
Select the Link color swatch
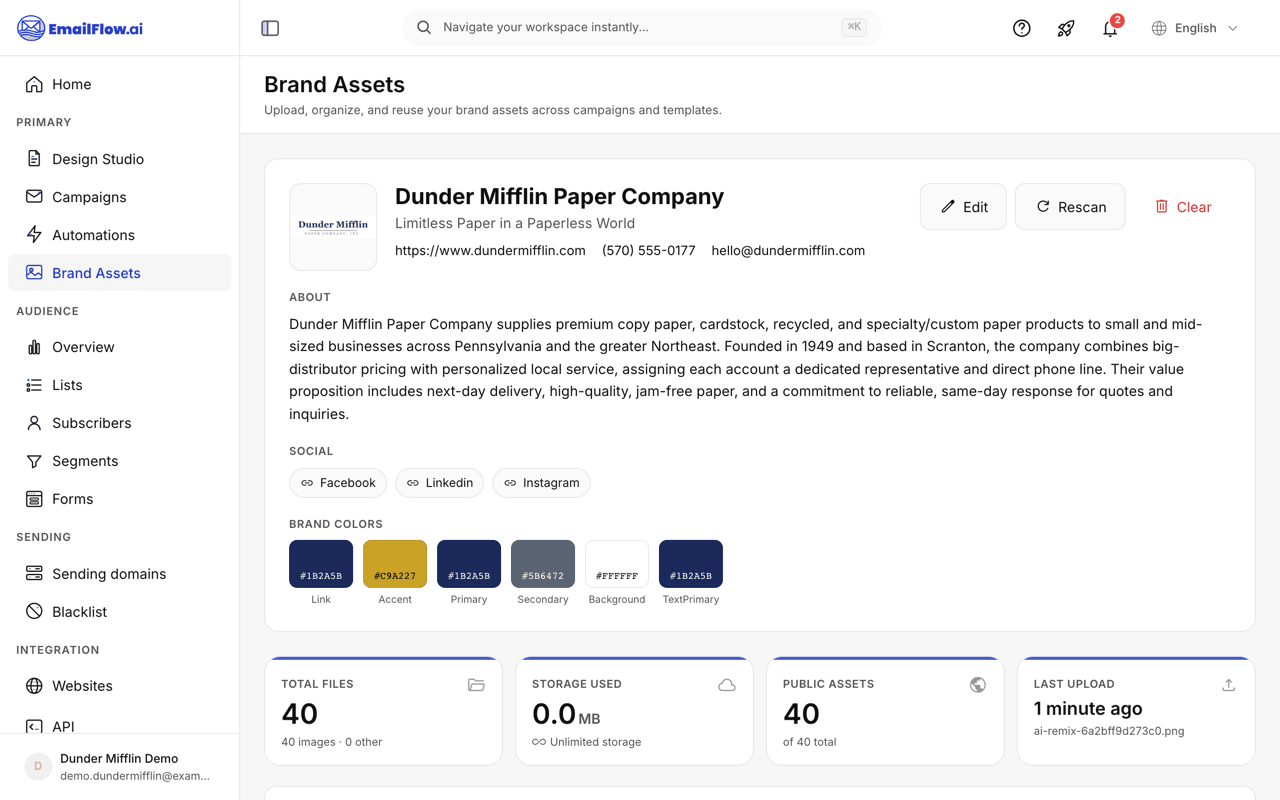coord(321,564)
